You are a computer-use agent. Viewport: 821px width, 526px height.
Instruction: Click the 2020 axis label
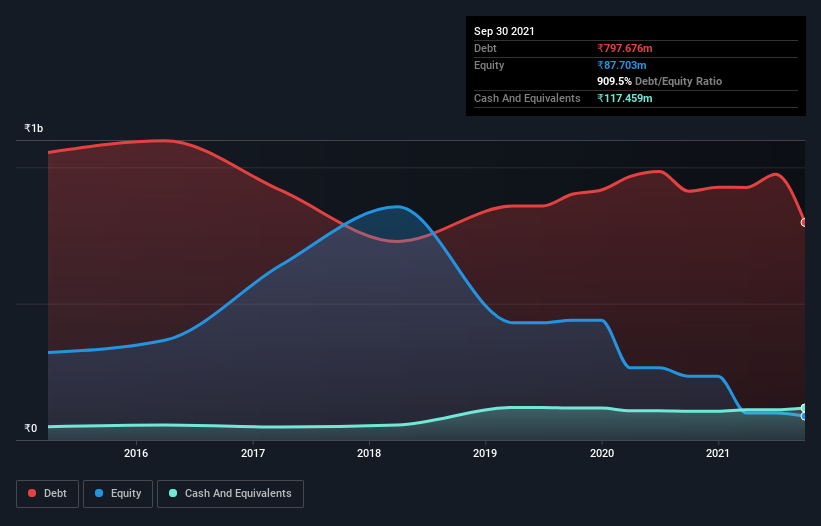[602, 453]
